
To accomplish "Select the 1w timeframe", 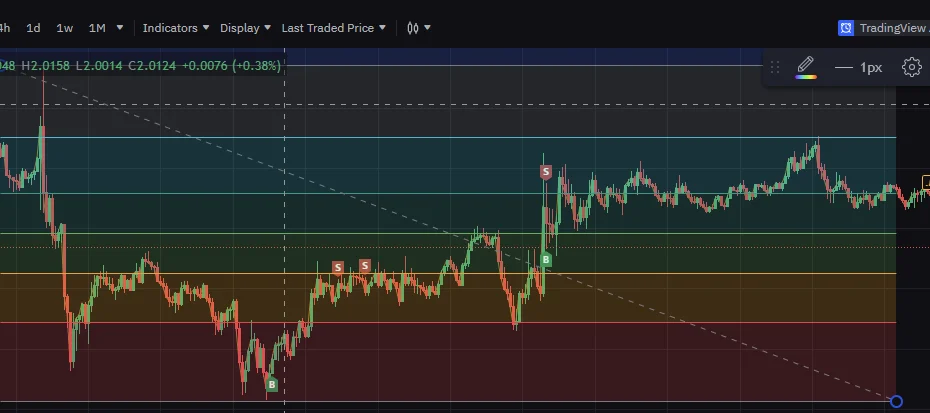I will tap(65, 28).
